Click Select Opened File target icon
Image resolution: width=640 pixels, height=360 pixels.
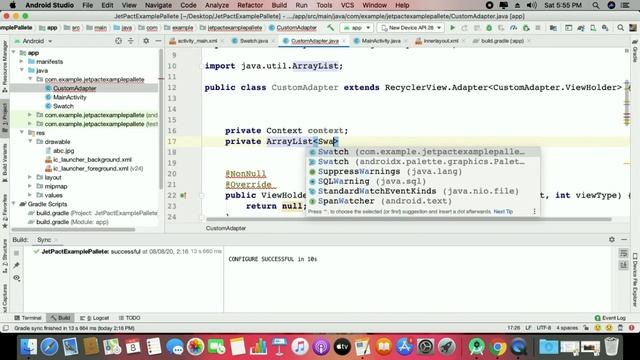coord(118,41)
